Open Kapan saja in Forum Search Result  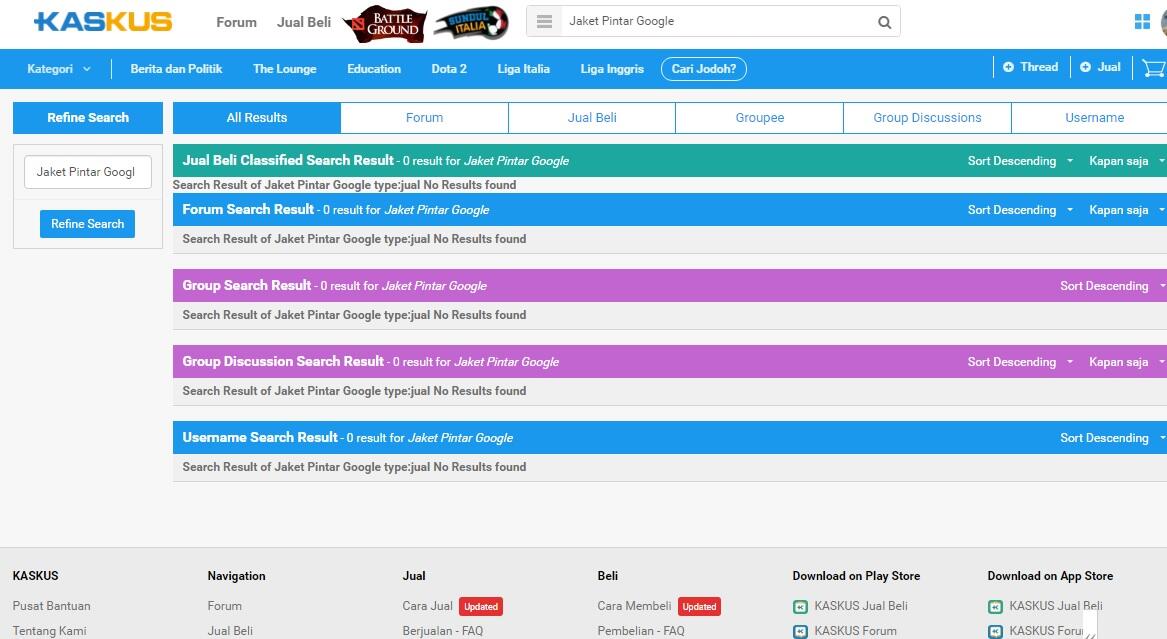coord(1127,210)
